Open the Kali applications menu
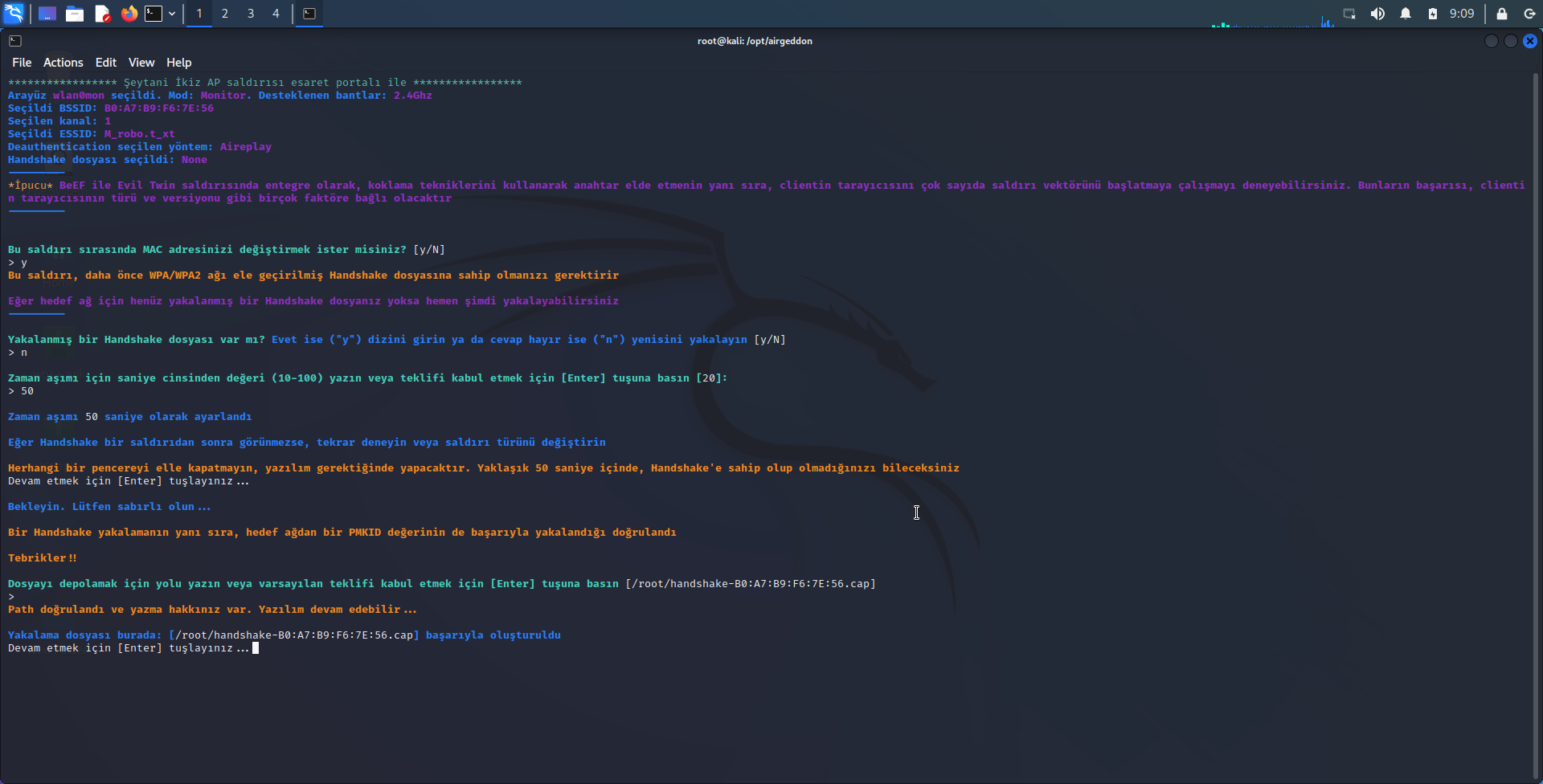Screen dimensions: 1543x784 coord(14,13)
